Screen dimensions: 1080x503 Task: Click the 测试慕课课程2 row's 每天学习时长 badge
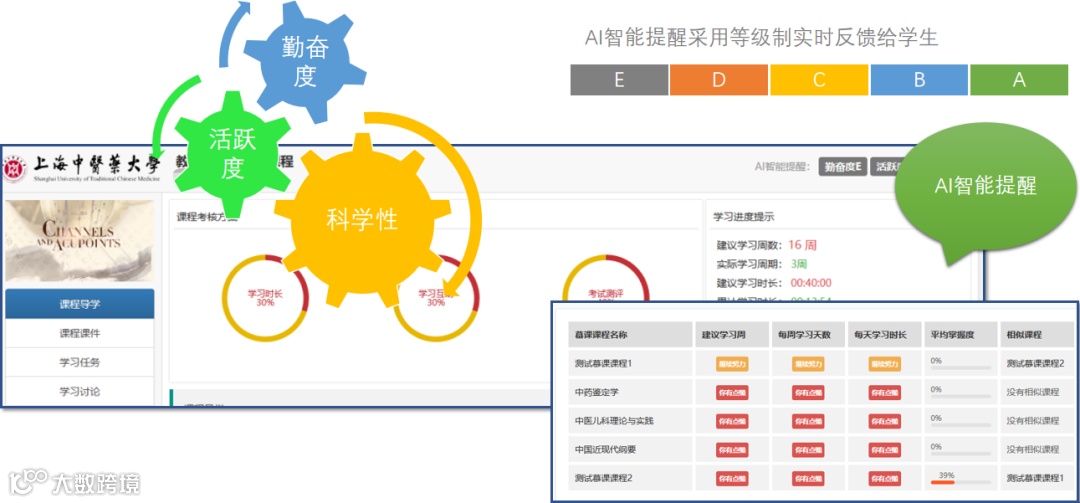884,478
